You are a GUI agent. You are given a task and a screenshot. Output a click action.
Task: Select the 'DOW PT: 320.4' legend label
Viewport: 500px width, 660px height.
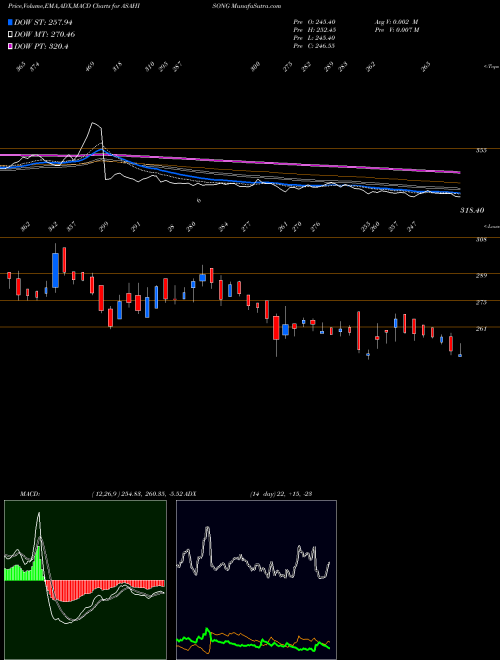coord(41,46)
